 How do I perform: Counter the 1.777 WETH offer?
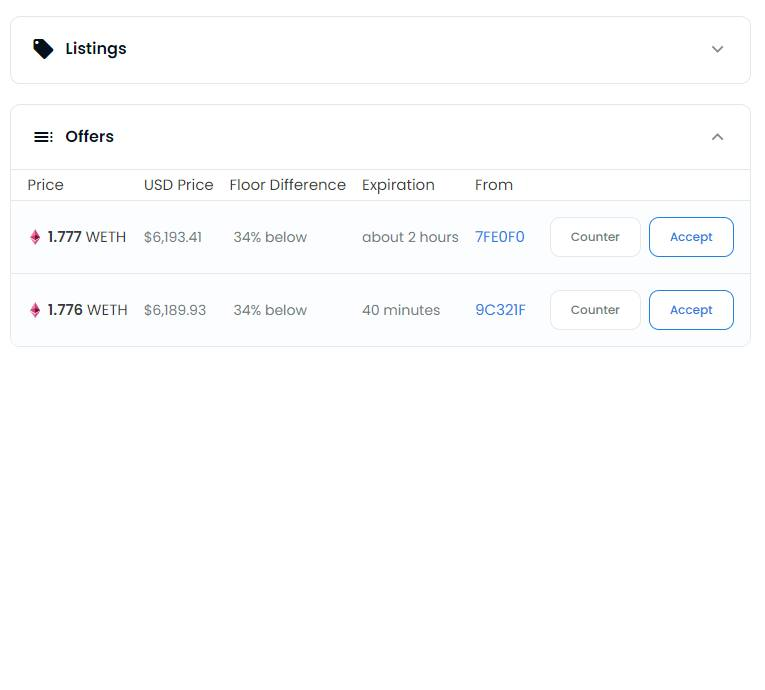pyautogui.click(x=595, y=237)
